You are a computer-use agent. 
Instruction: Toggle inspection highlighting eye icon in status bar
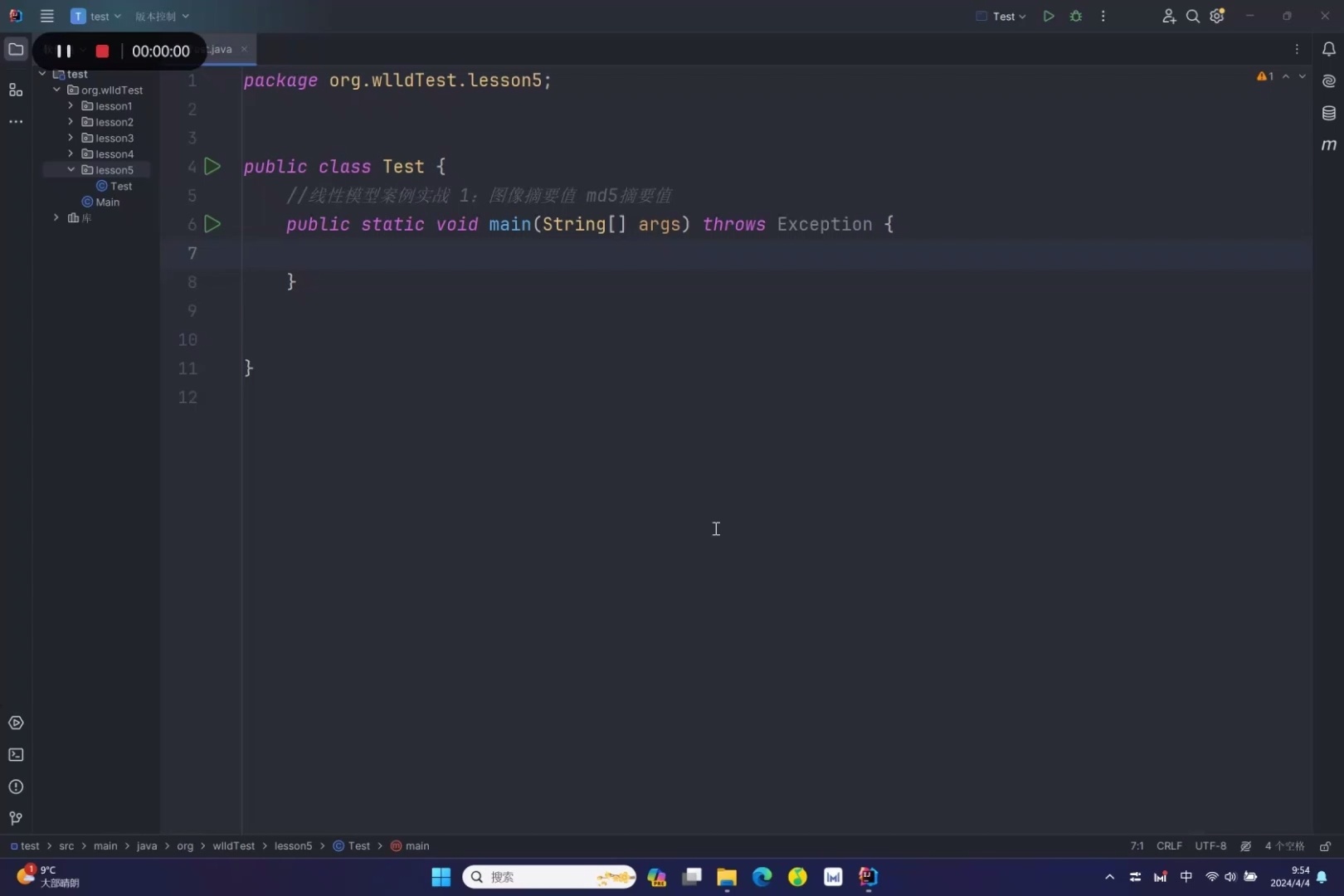click(1245, 845)
